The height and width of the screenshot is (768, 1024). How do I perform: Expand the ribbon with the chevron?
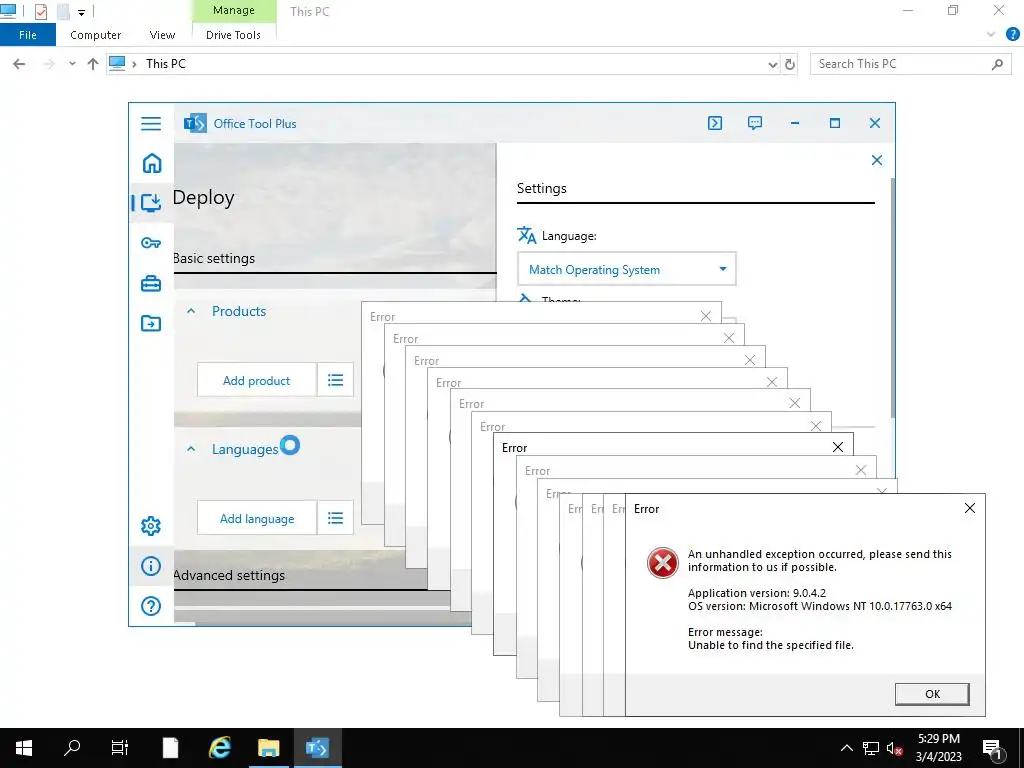[991, 35]
